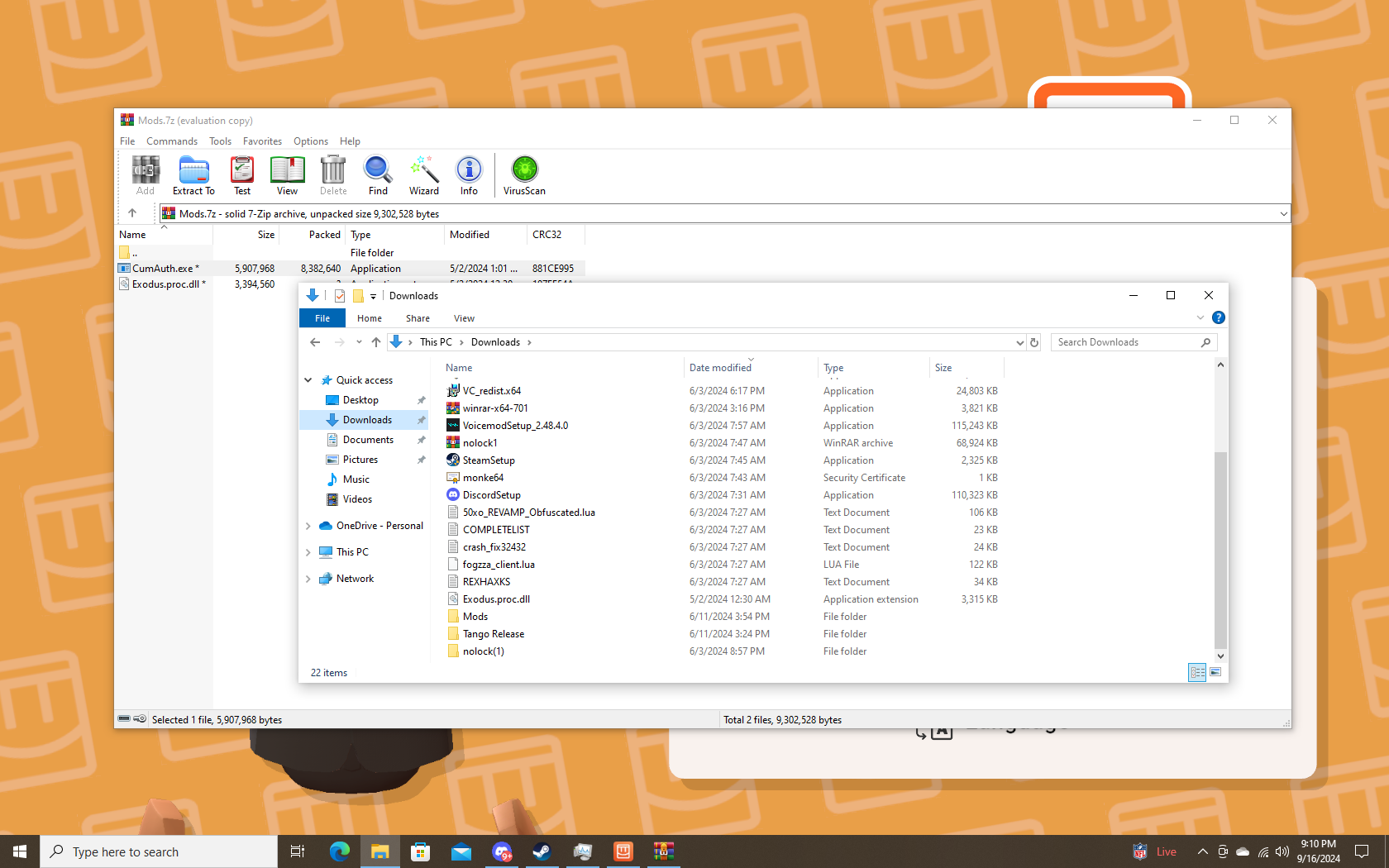Click New folder icon in the Explorer title bar
The height and width of the screenshot is (868, 1389).
[358, 296]
